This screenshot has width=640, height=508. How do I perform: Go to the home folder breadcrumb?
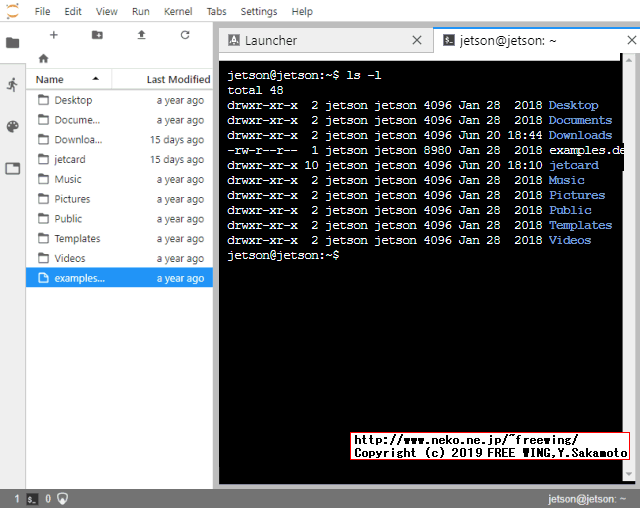[43, 59]
